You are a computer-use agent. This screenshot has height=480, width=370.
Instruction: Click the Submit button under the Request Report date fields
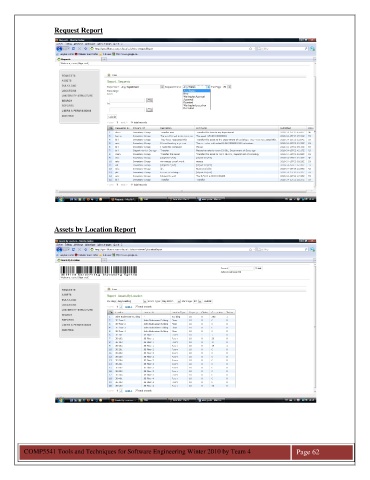[112, 117]
